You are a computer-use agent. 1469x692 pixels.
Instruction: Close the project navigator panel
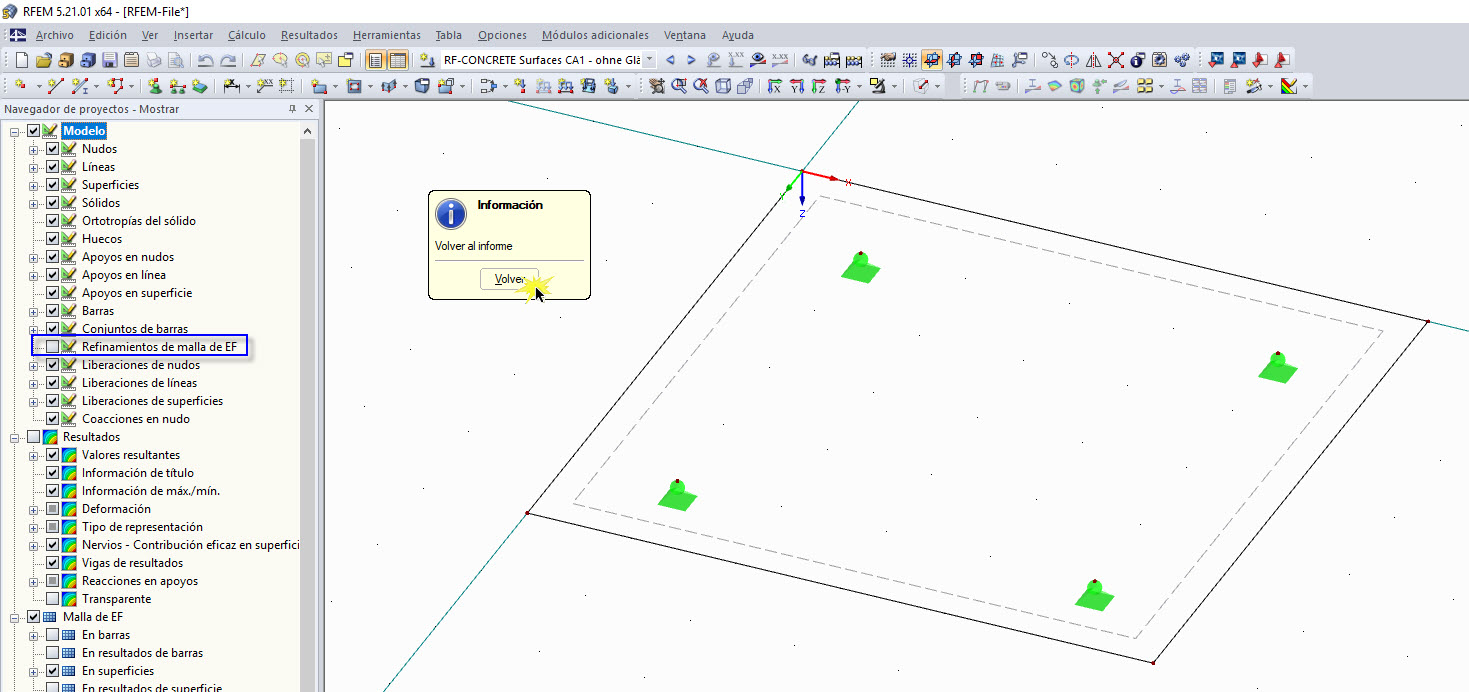click(x=309, y=109)
